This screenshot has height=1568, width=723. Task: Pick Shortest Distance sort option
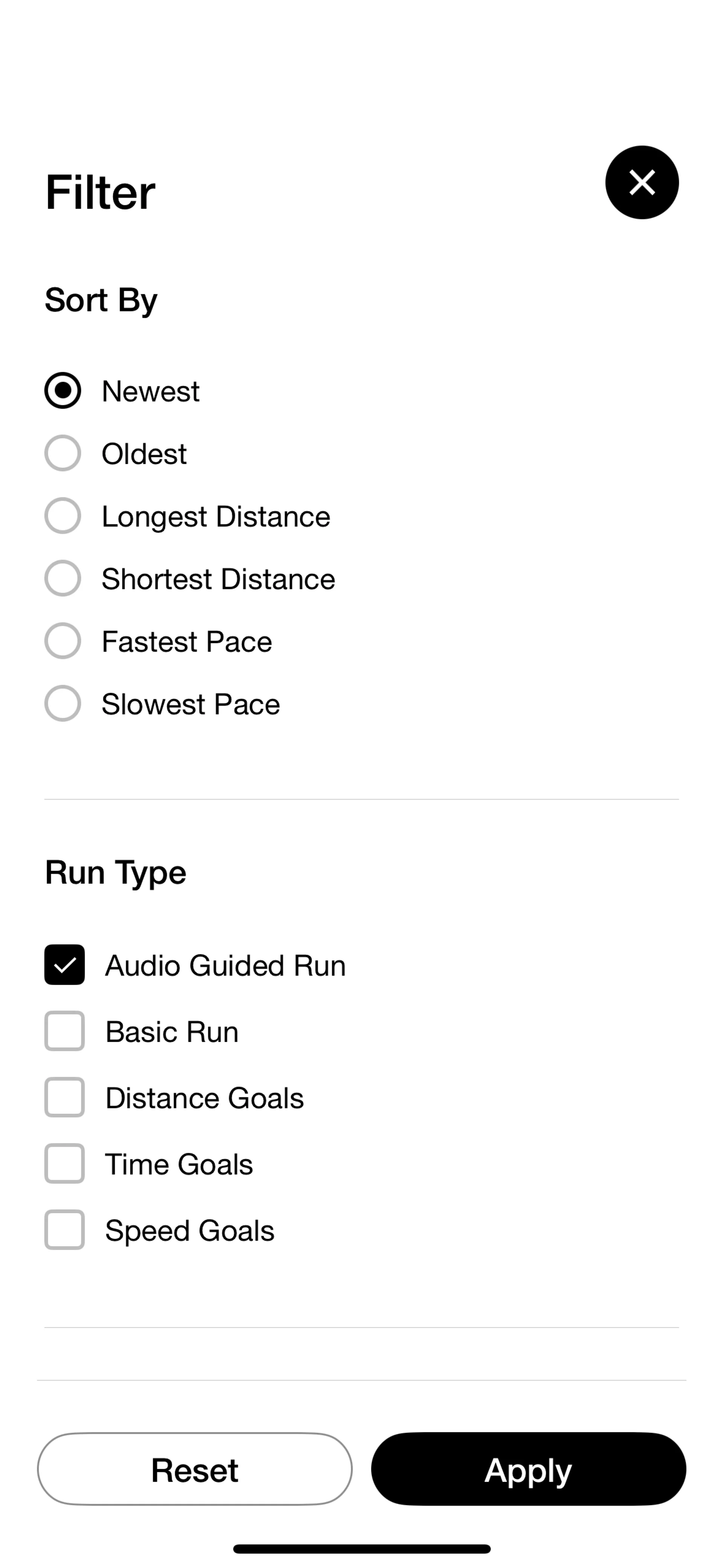click(x=63, y=579)
